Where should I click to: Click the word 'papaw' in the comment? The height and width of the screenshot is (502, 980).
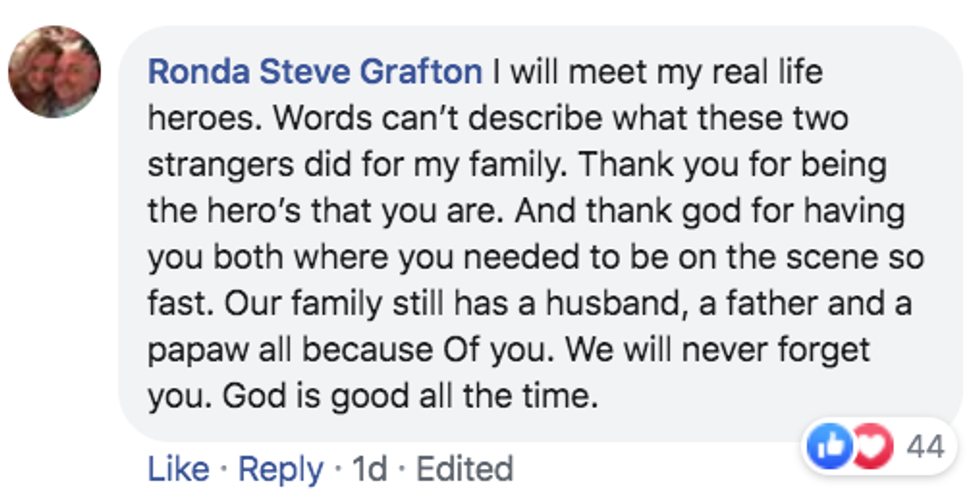[x=194, y=351]
